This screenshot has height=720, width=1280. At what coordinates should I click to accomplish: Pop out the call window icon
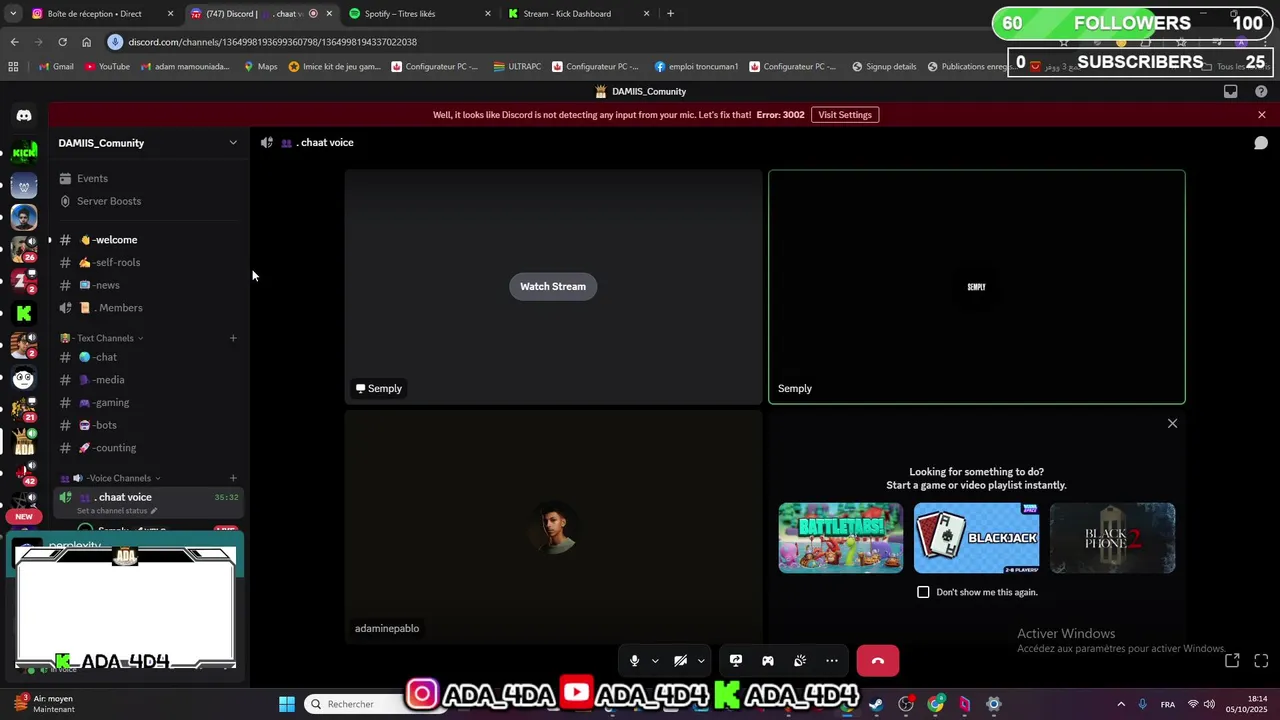click(x=1232, y=660)
